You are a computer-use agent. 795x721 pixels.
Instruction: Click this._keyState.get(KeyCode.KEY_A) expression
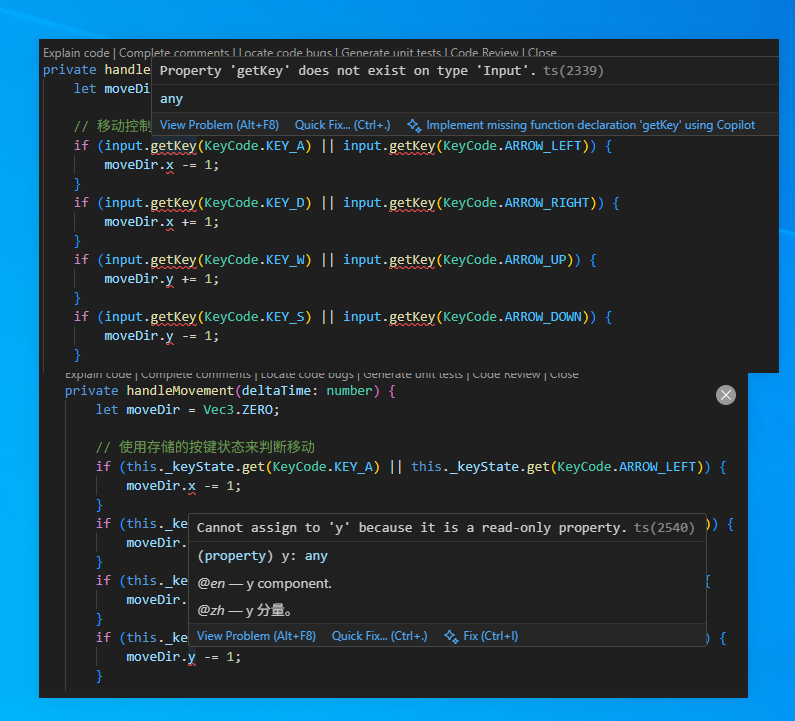coord(253,467)
